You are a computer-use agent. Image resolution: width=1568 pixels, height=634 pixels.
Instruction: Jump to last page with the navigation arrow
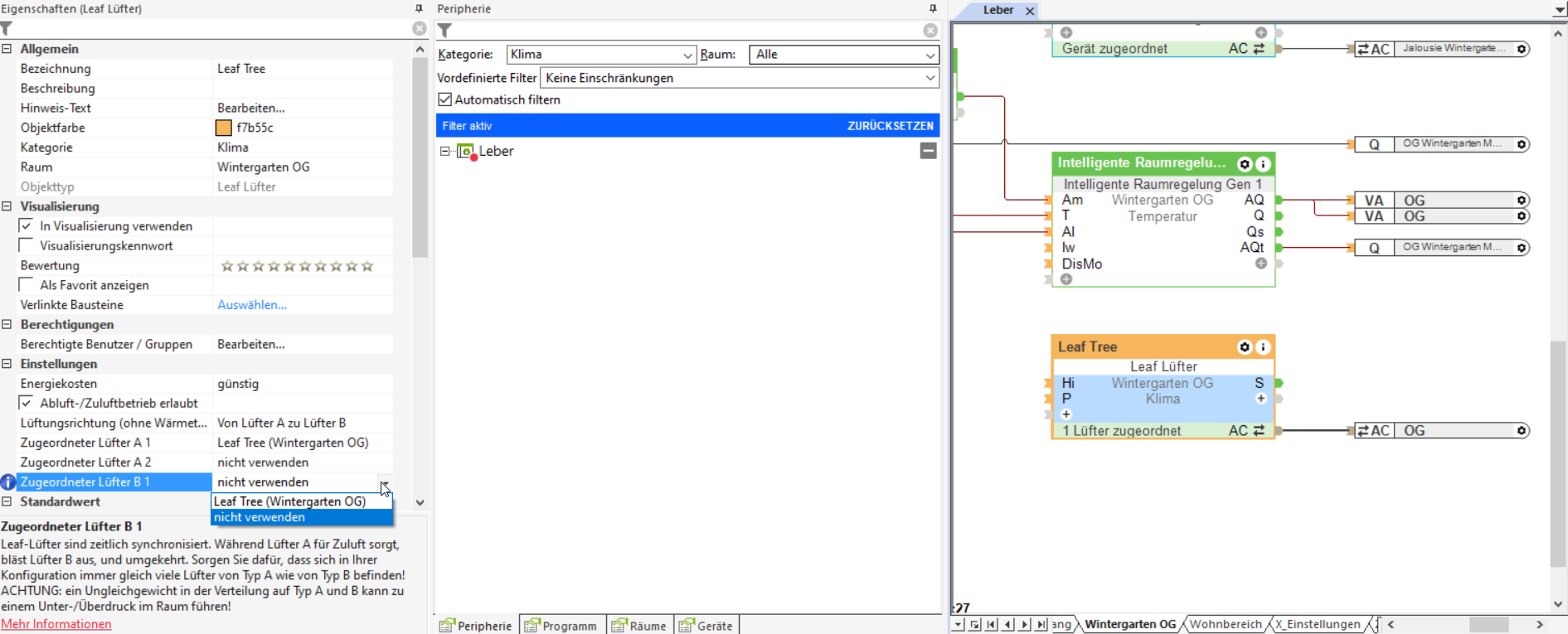1041,625
